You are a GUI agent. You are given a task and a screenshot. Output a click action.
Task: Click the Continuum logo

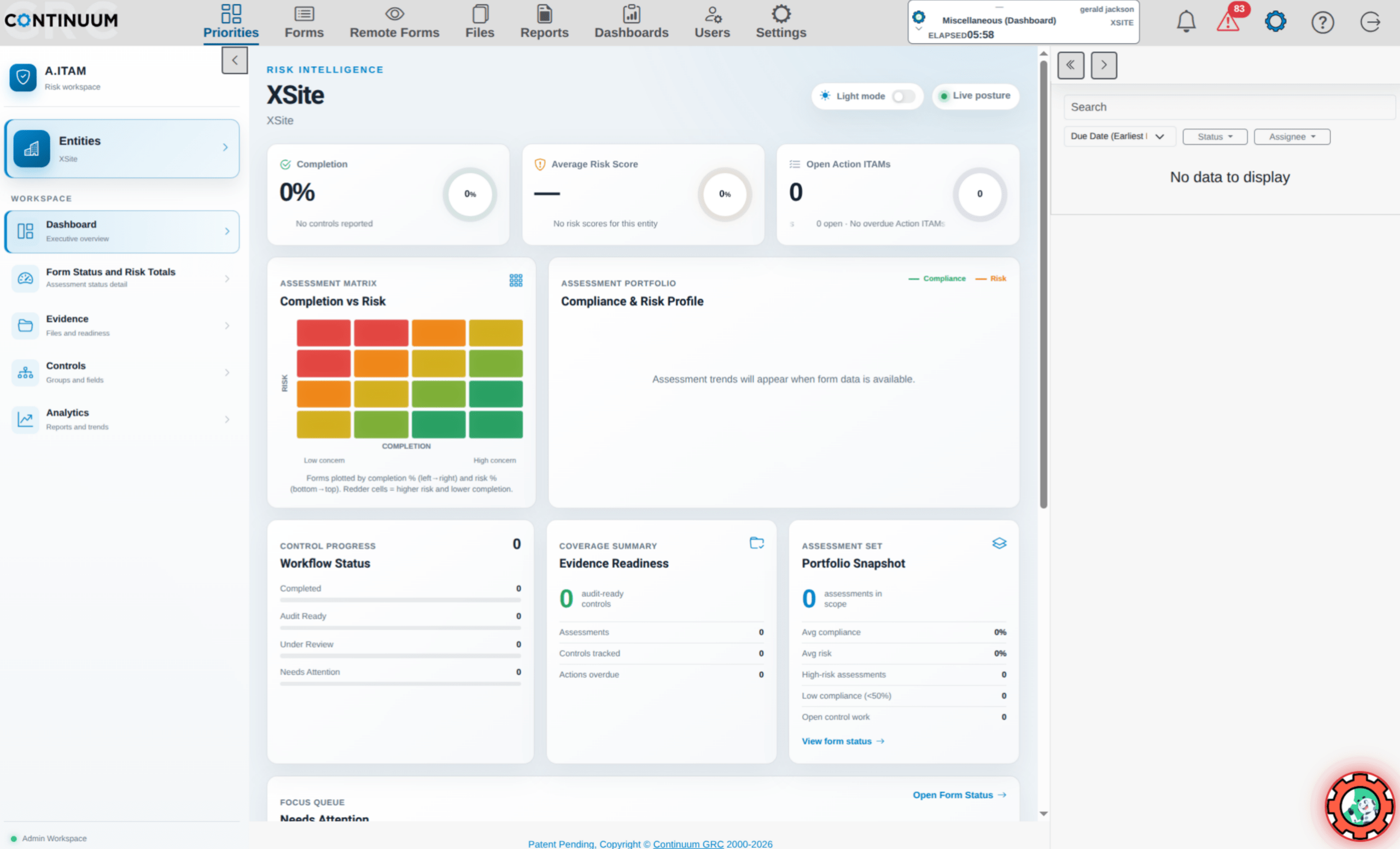coord(61,20)
